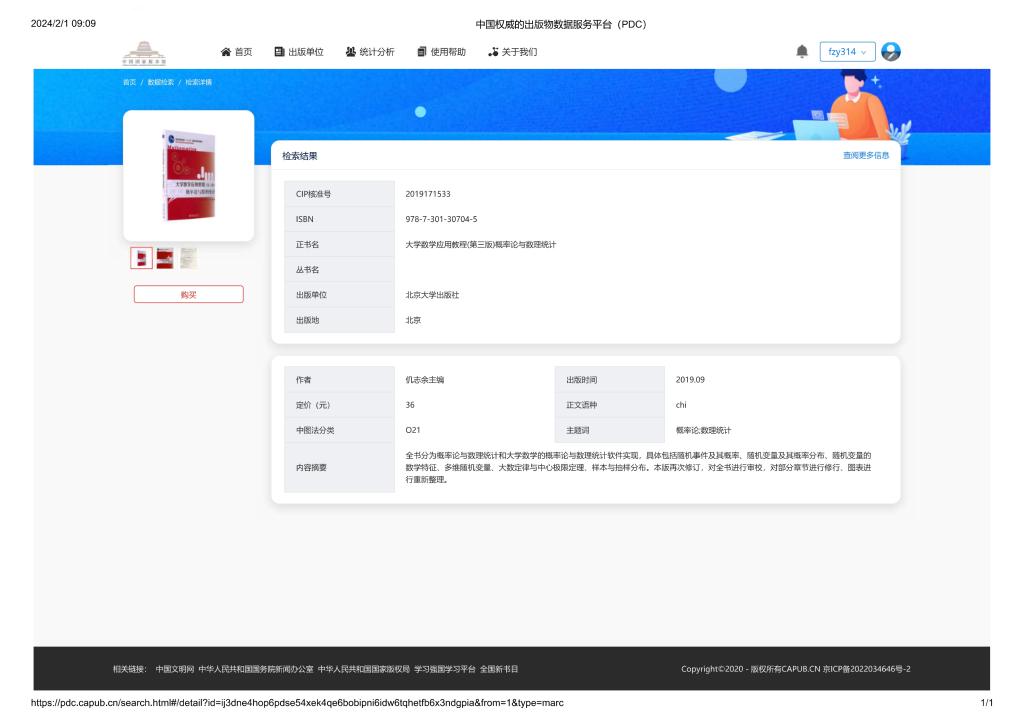Click the user avatar icon

point(891,52)
